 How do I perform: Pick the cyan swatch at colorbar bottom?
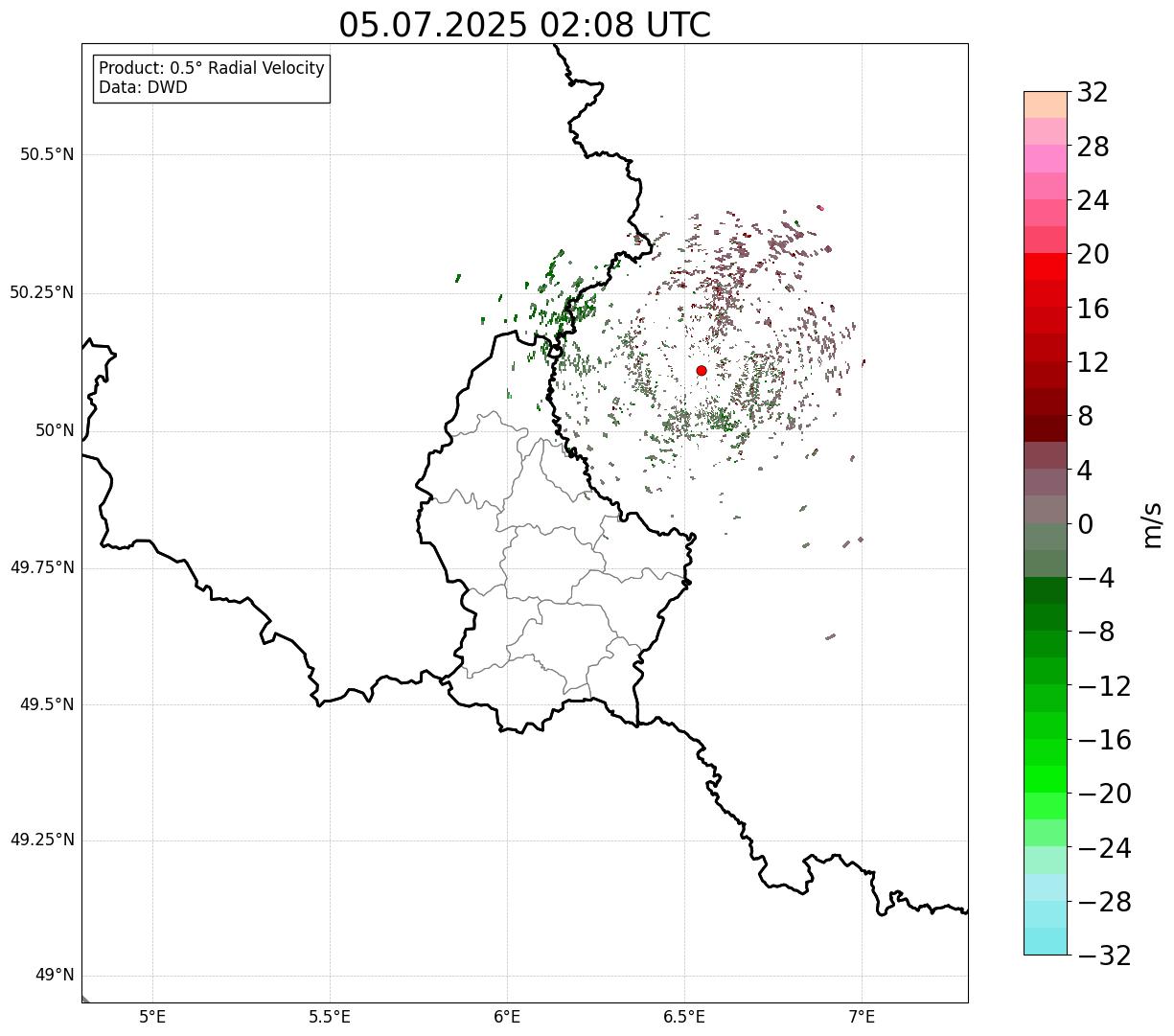coord(1046,941)
